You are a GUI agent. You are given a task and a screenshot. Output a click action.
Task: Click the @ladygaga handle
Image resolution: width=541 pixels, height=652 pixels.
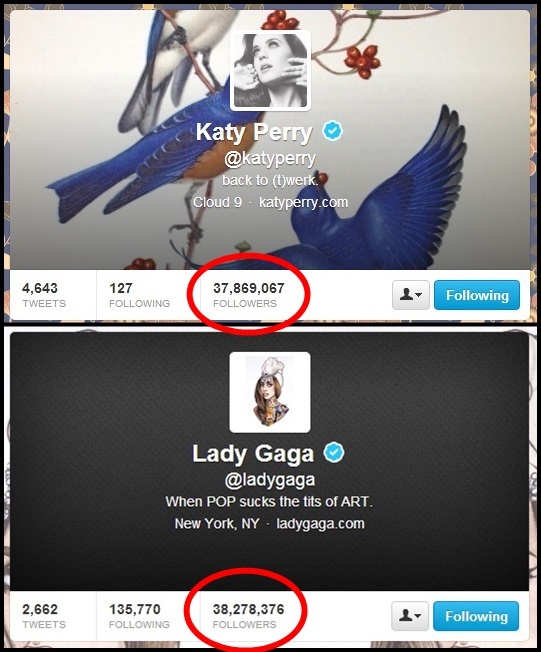point(270,480)
